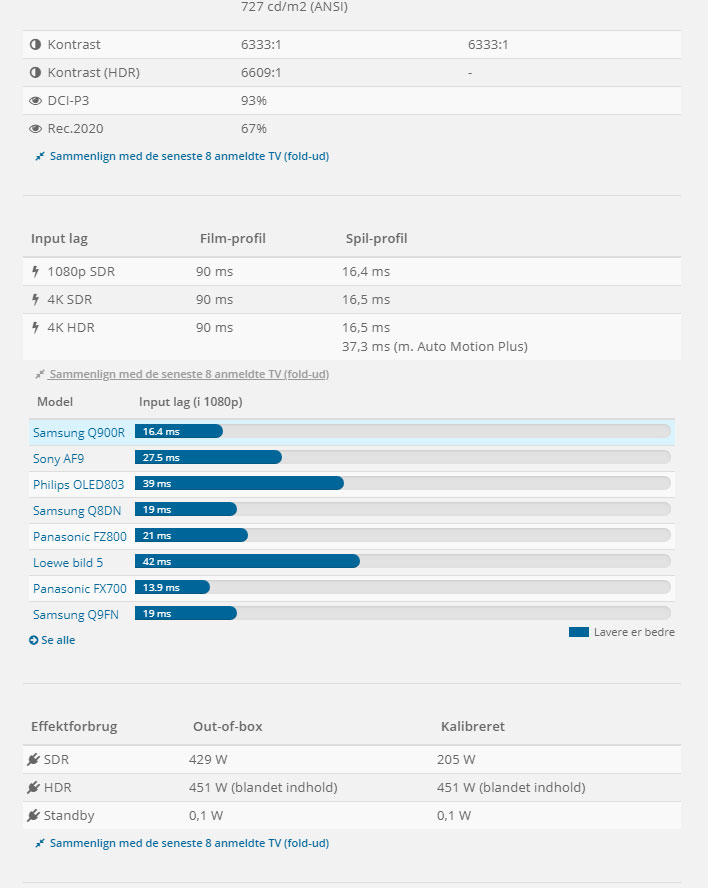Viewport: 708px width, 888px height.
Task: Click the plug icon next to Standby
Action: point(34,816)
